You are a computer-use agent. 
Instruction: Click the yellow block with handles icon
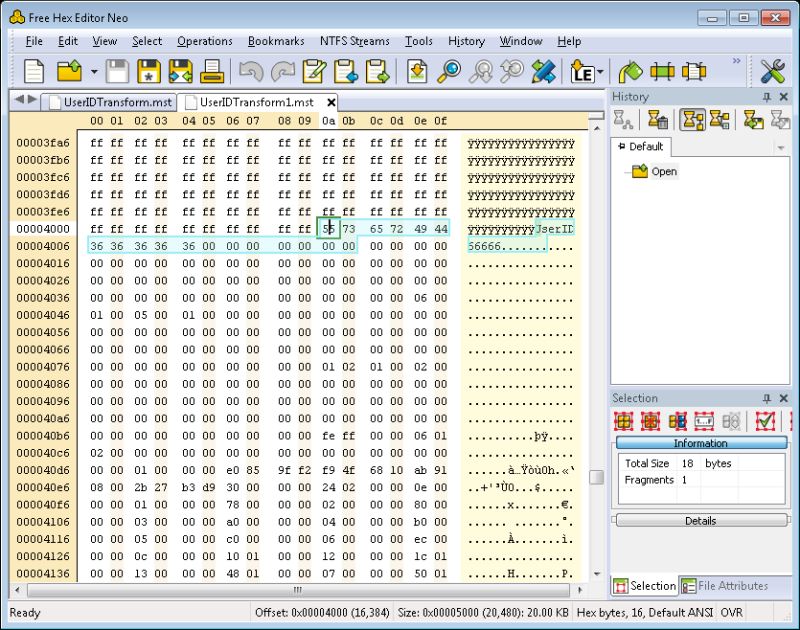click(x=694, y=71)
